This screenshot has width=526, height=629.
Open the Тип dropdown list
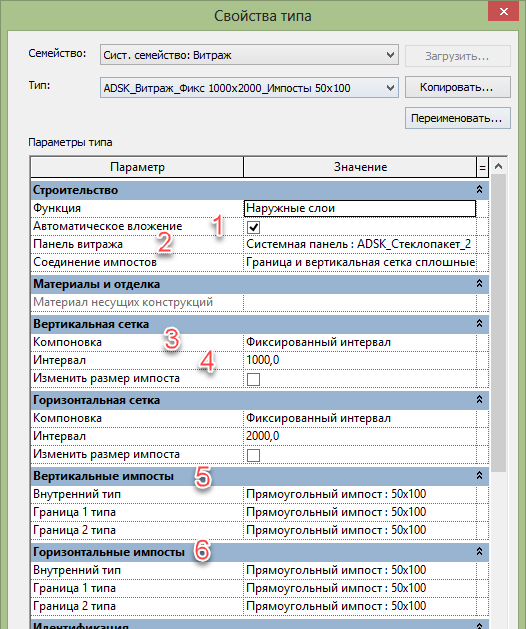[x=390, y=87]
